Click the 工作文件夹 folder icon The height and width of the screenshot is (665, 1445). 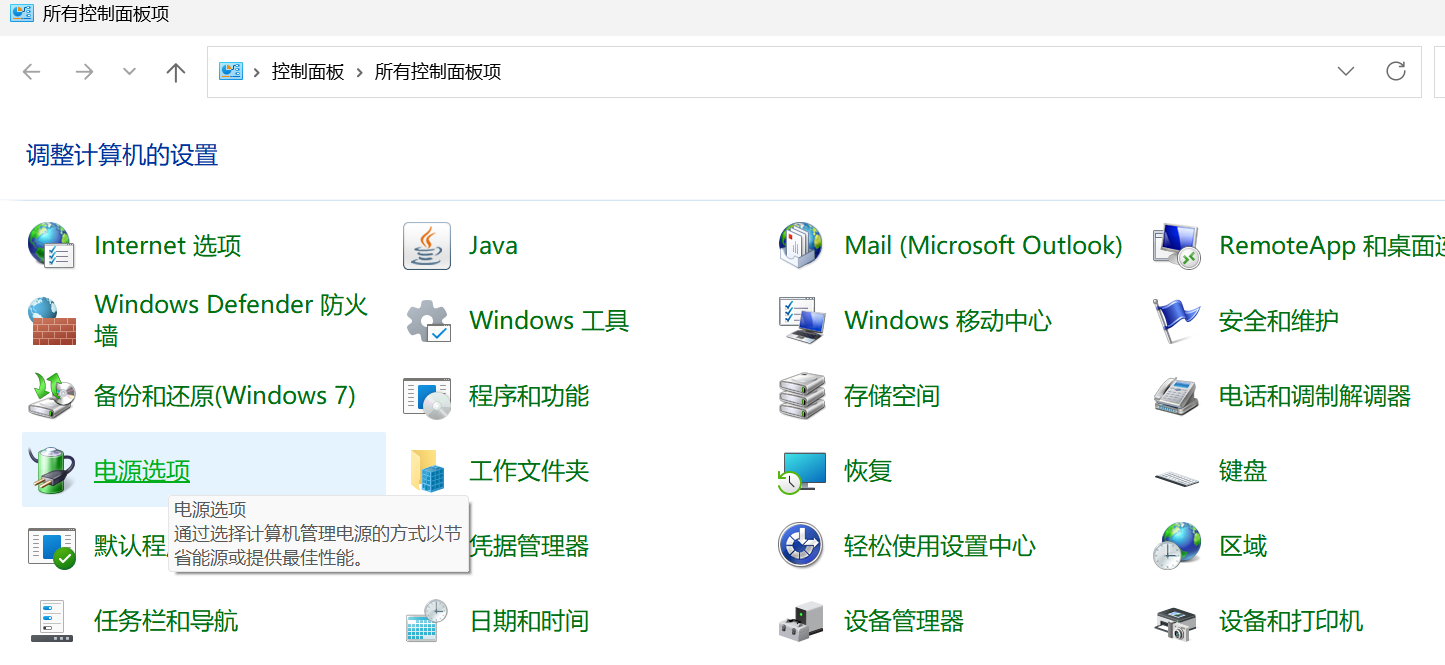427,471
